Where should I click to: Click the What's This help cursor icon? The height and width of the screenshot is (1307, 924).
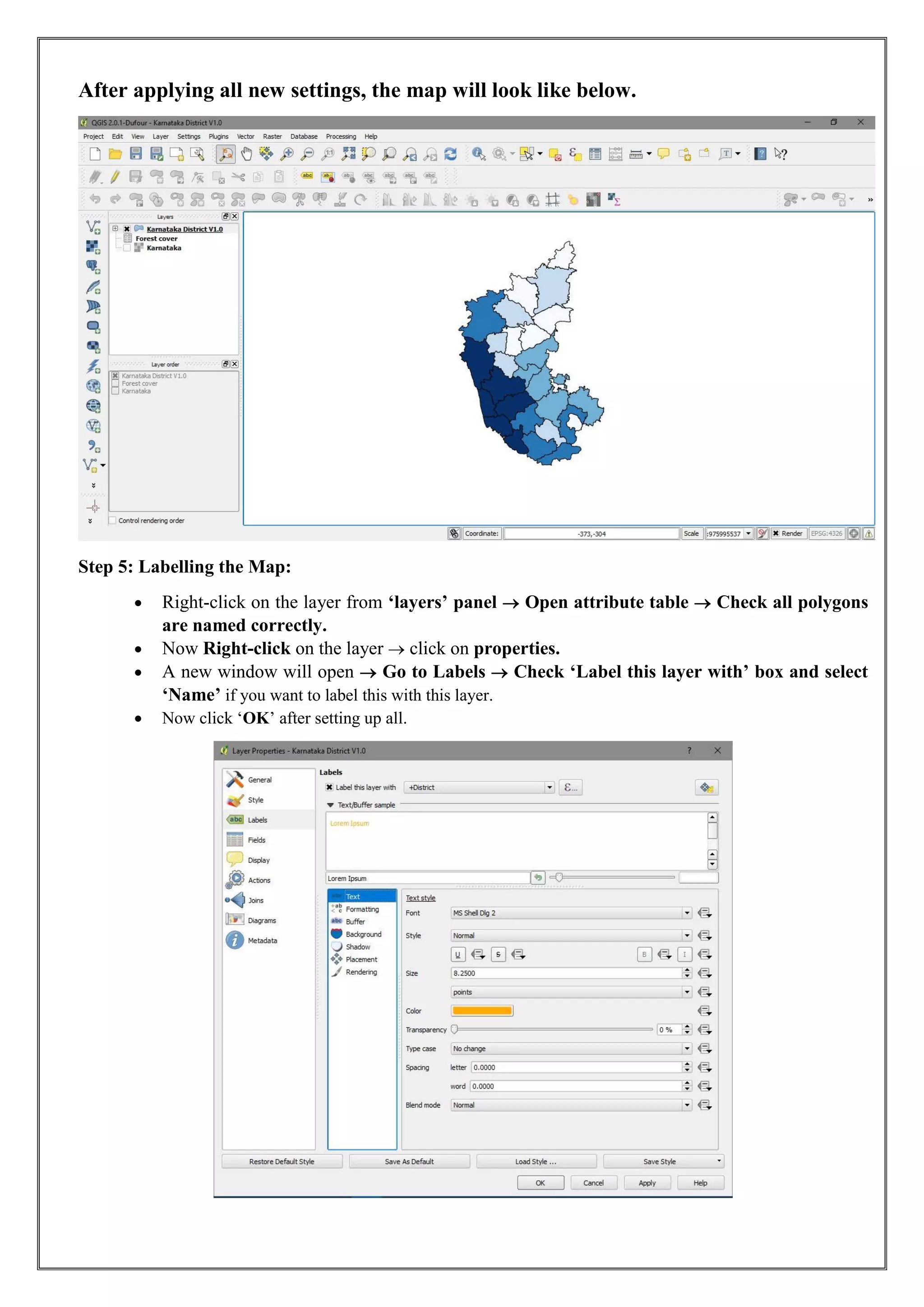pyautogui.click(x=781, y=154)
